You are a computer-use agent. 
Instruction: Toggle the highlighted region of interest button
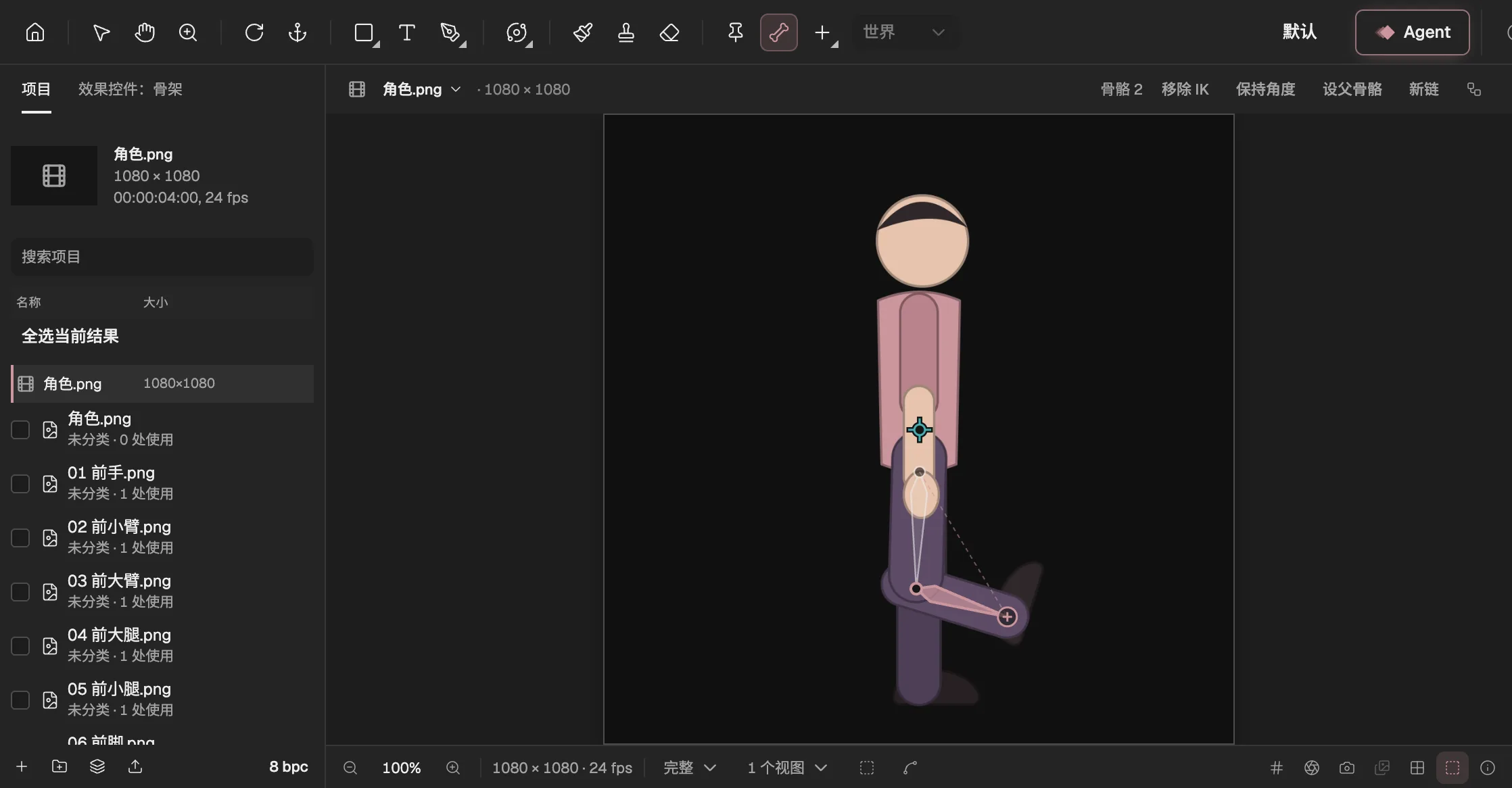coord(1452,768)
